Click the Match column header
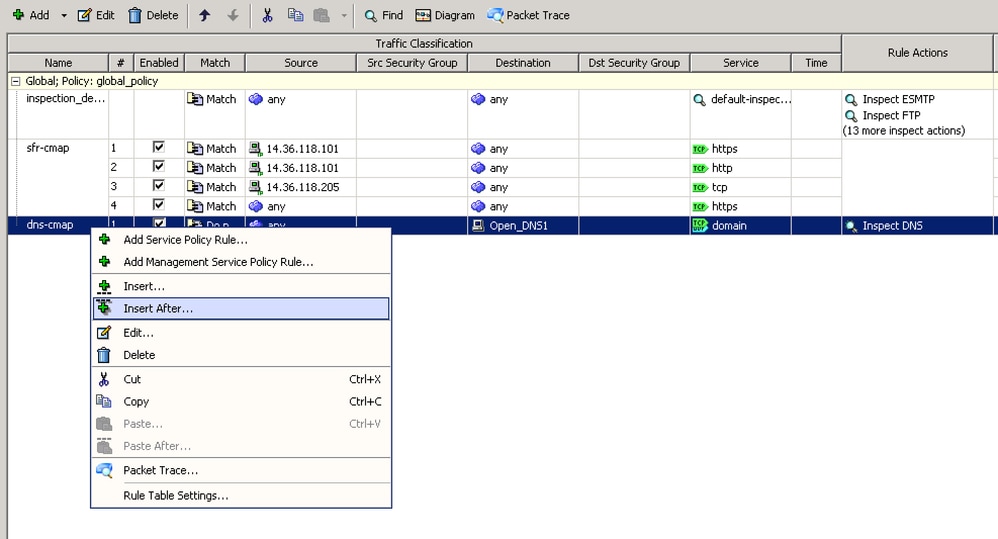This screenshot has width=998, height=539. pyautogui.click(x=215, y=63)
